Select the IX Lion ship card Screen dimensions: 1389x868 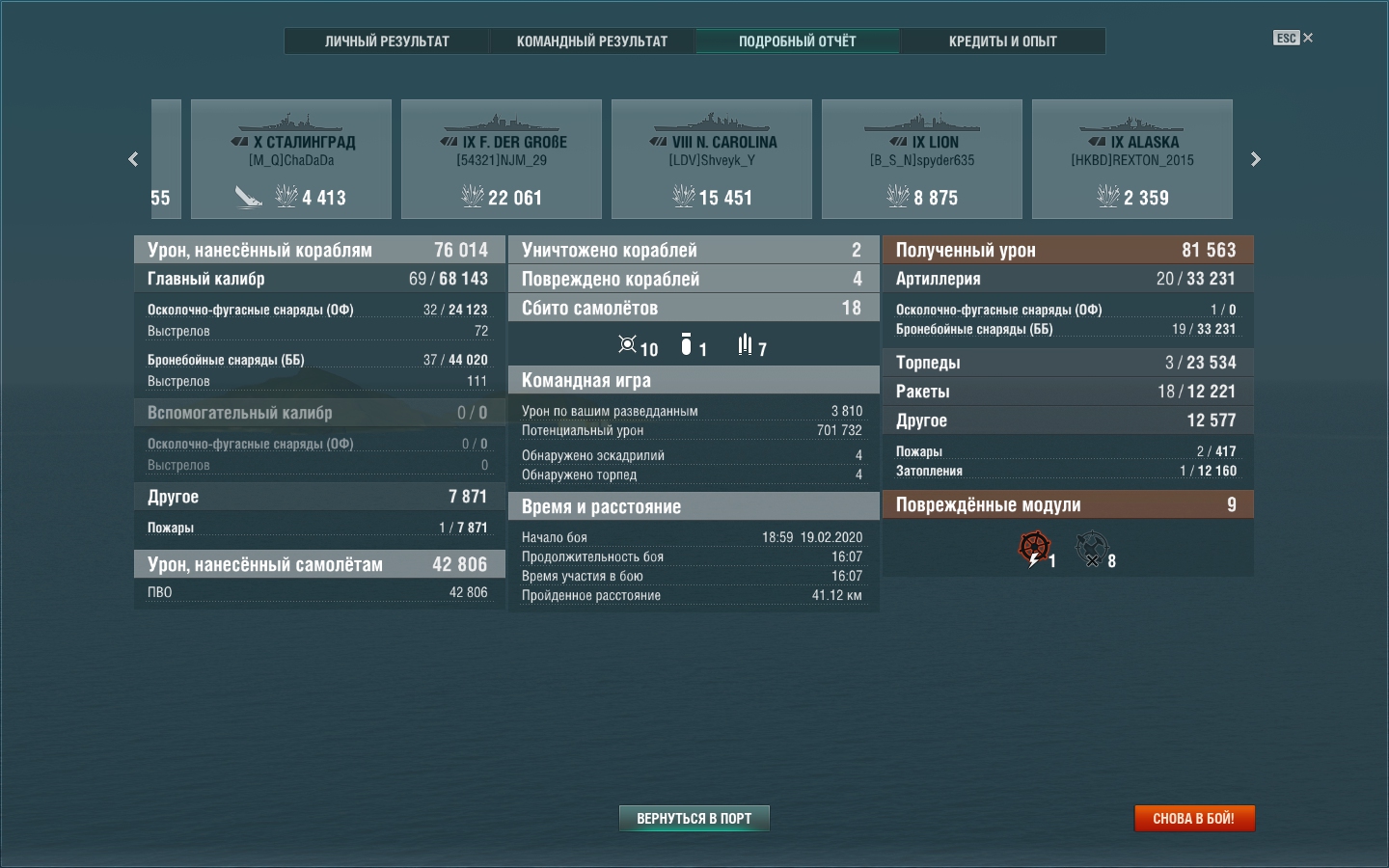coord(922,159)
